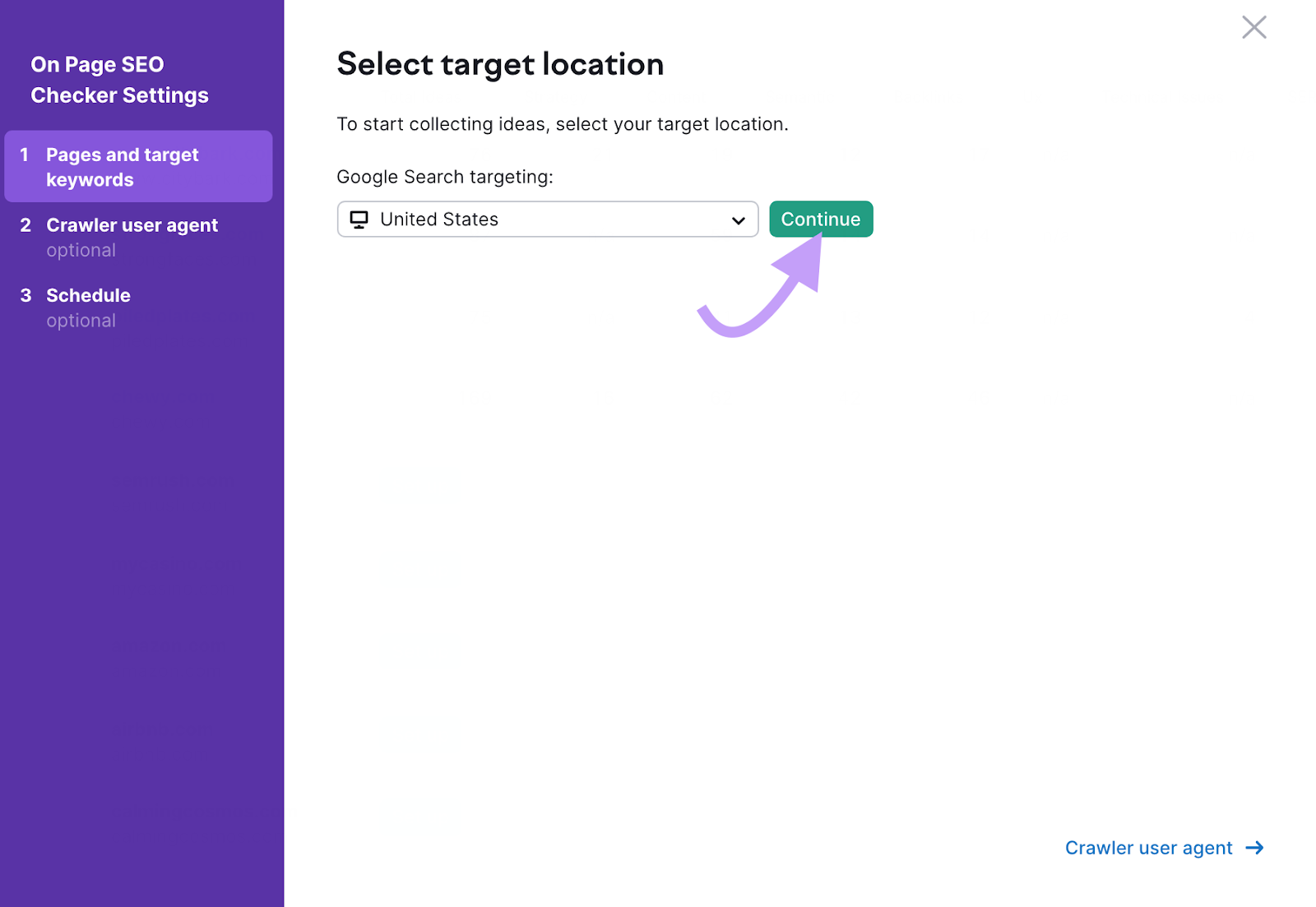The width and height of the screenshot is (1316, 907).
Task: Click the green Continue button
Action: point(821,219)
